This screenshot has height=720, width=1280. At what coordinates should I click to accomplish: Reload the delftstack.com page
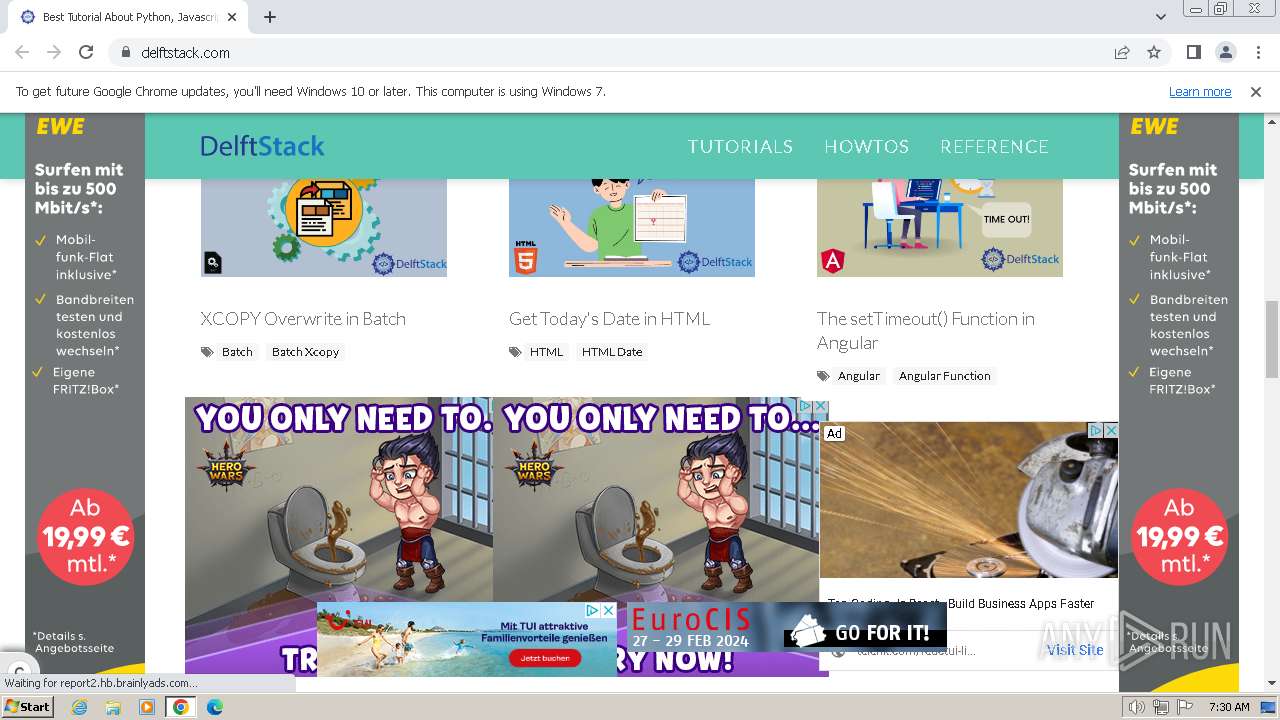point(86,52)
